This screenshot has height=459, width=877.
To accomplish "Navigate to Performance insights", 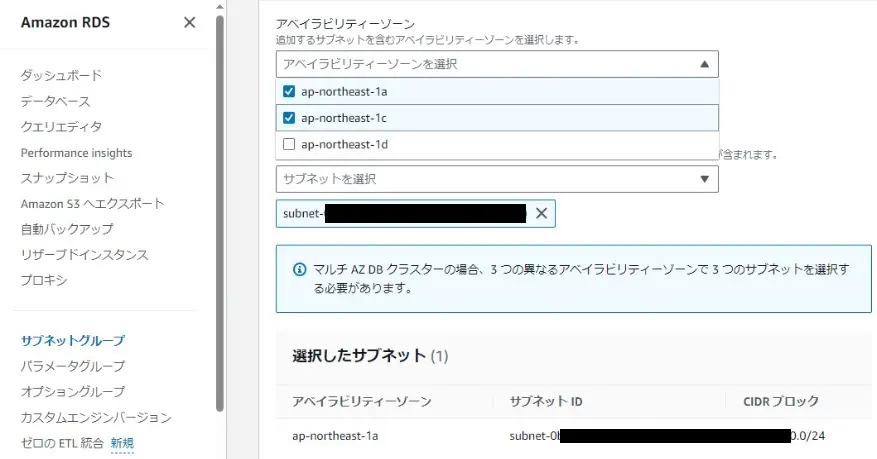I will click(76, 153).
